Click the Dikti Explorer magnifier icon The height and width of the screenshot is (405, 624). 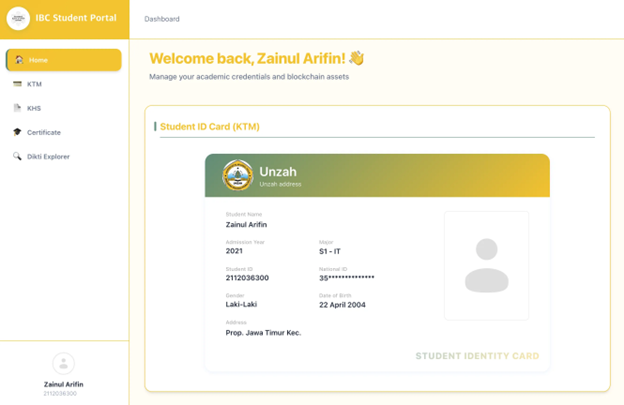pos(17,156)
